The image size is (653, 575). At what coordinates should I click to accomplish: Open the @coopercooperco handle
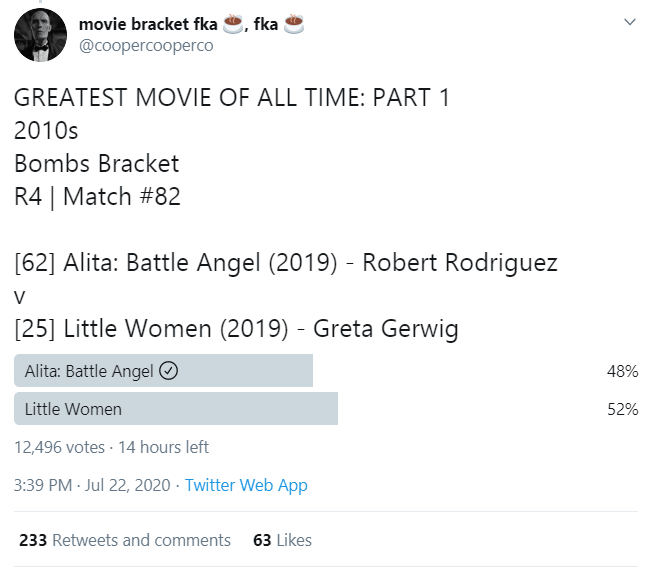[x=145, y=45]
